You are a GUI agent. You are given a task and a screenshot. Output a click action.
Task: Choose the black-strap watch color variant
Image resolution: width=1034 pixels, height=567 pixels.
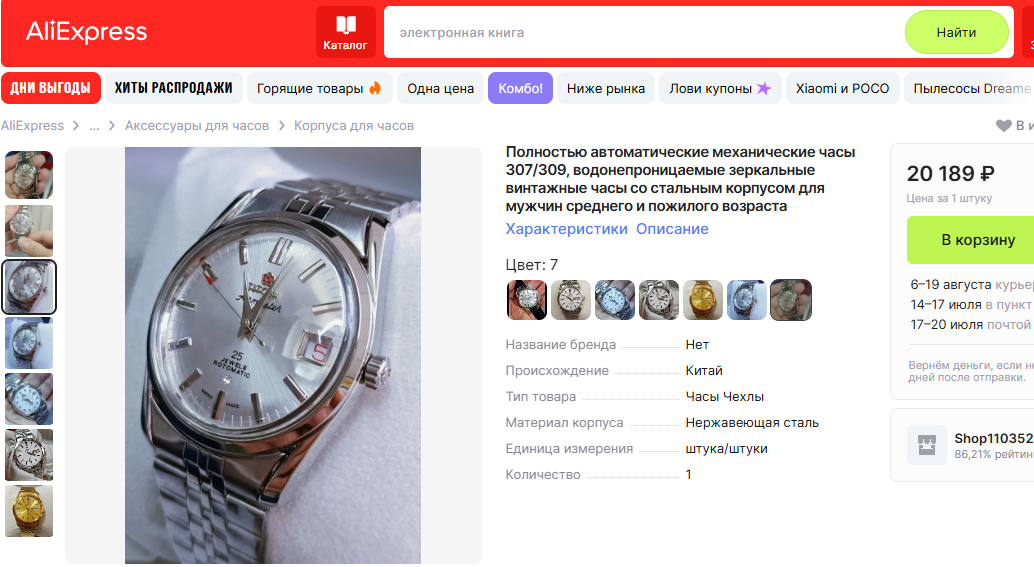tap(526, 300)
